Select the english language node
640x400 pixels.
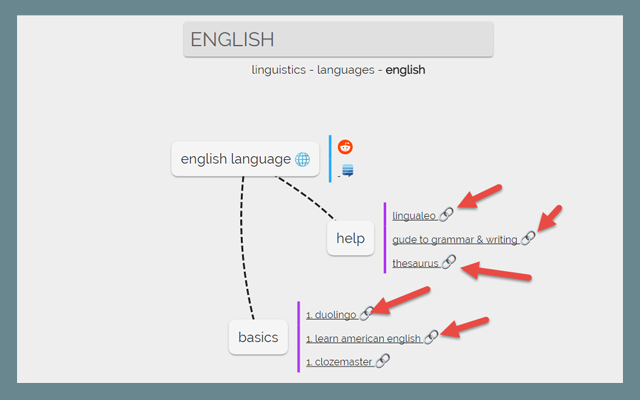(x=245, y=159)
